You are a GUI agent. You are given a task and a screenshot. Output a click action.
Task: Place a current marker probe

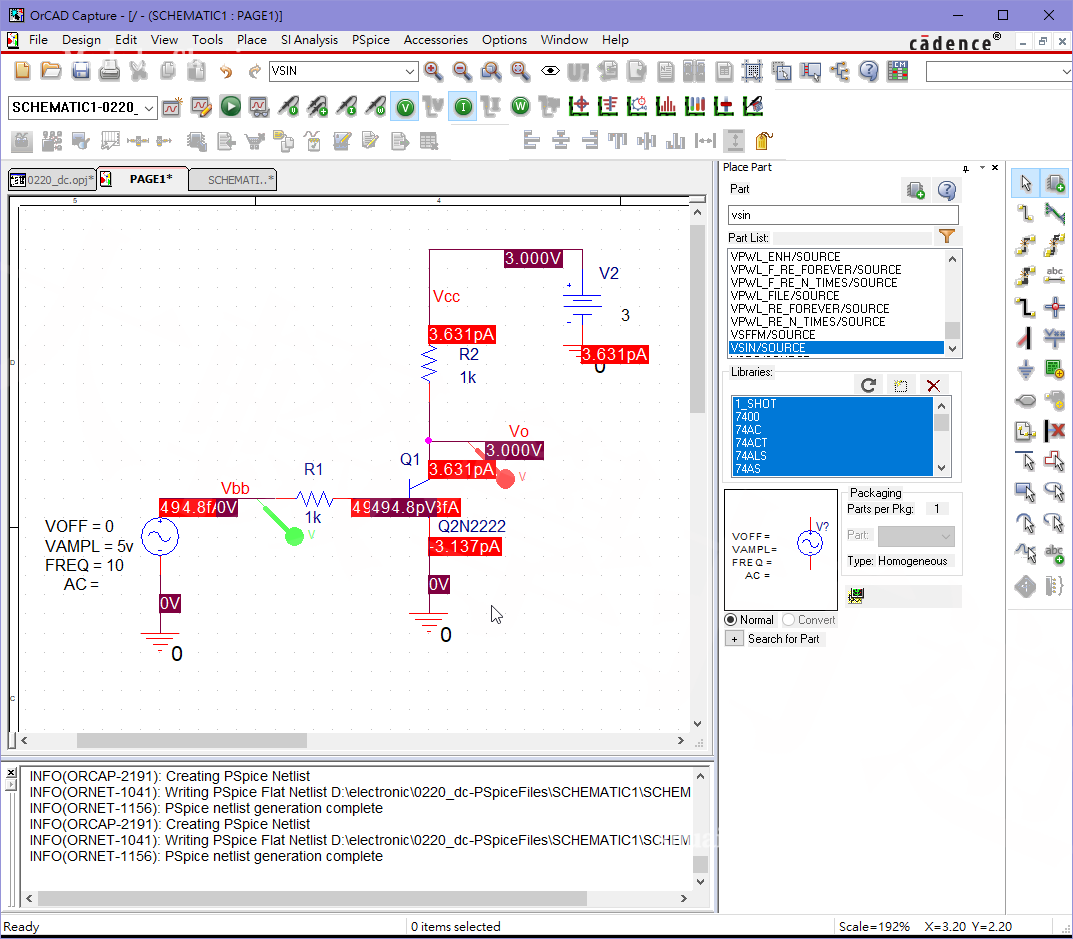tap(347, 107)
